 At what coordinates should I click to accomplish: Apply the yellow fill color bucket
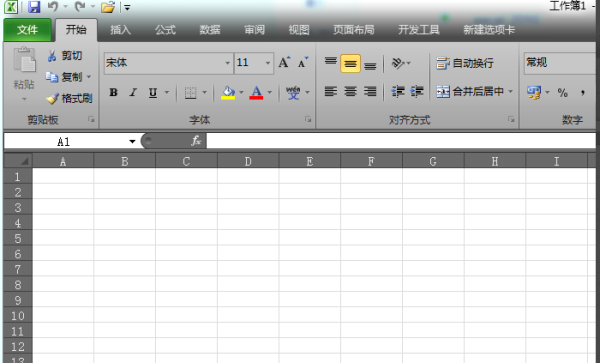click(228, 93)
